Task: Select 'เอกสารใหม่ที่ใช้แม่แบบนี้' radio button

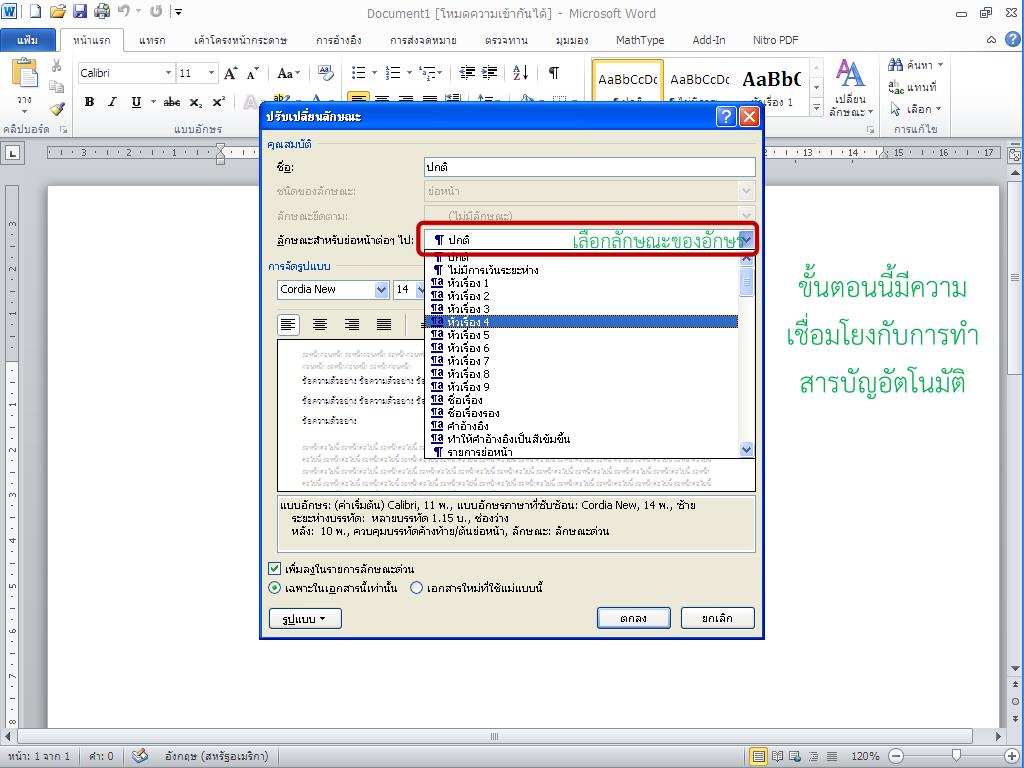Action: click(416, 588)
